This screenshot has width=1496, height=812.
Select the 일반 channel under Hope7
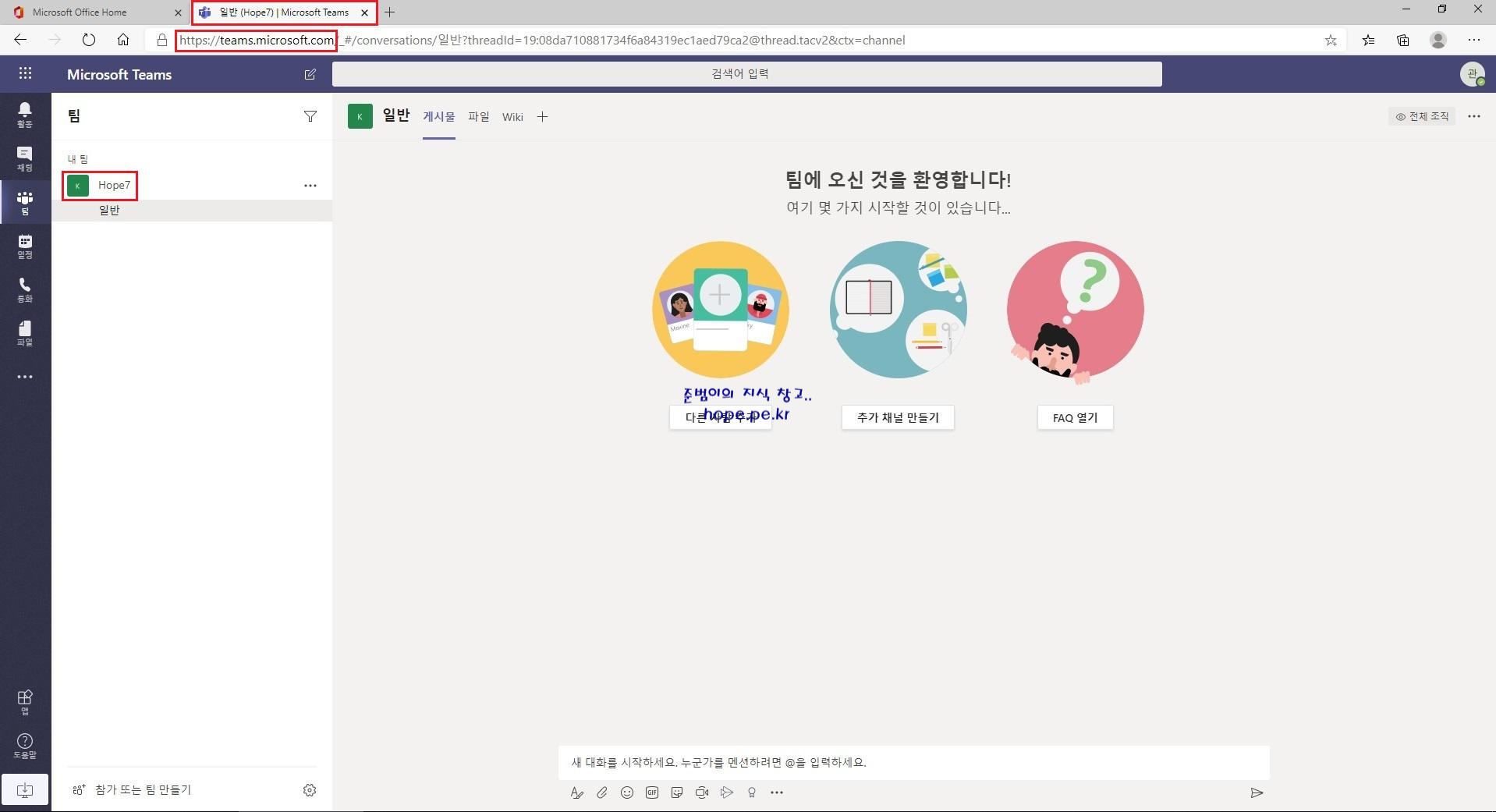click(192, 211)
